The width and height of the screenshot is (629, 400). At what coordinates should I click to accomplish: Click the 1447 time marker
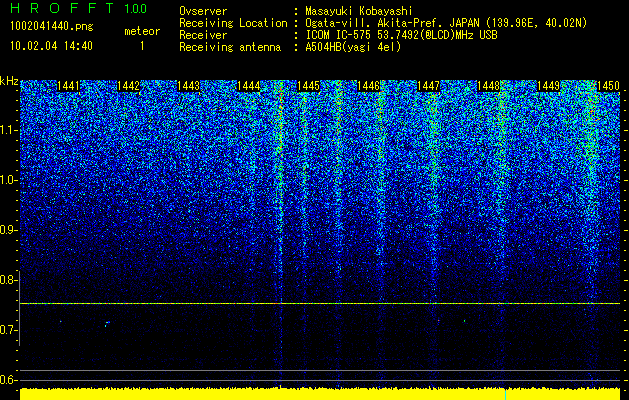[x=428, y=86]
